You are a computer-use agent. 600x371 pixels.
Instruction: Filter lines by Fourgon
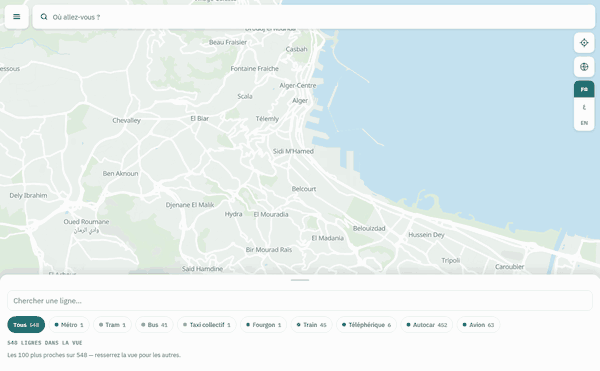[x=263, y=325]
